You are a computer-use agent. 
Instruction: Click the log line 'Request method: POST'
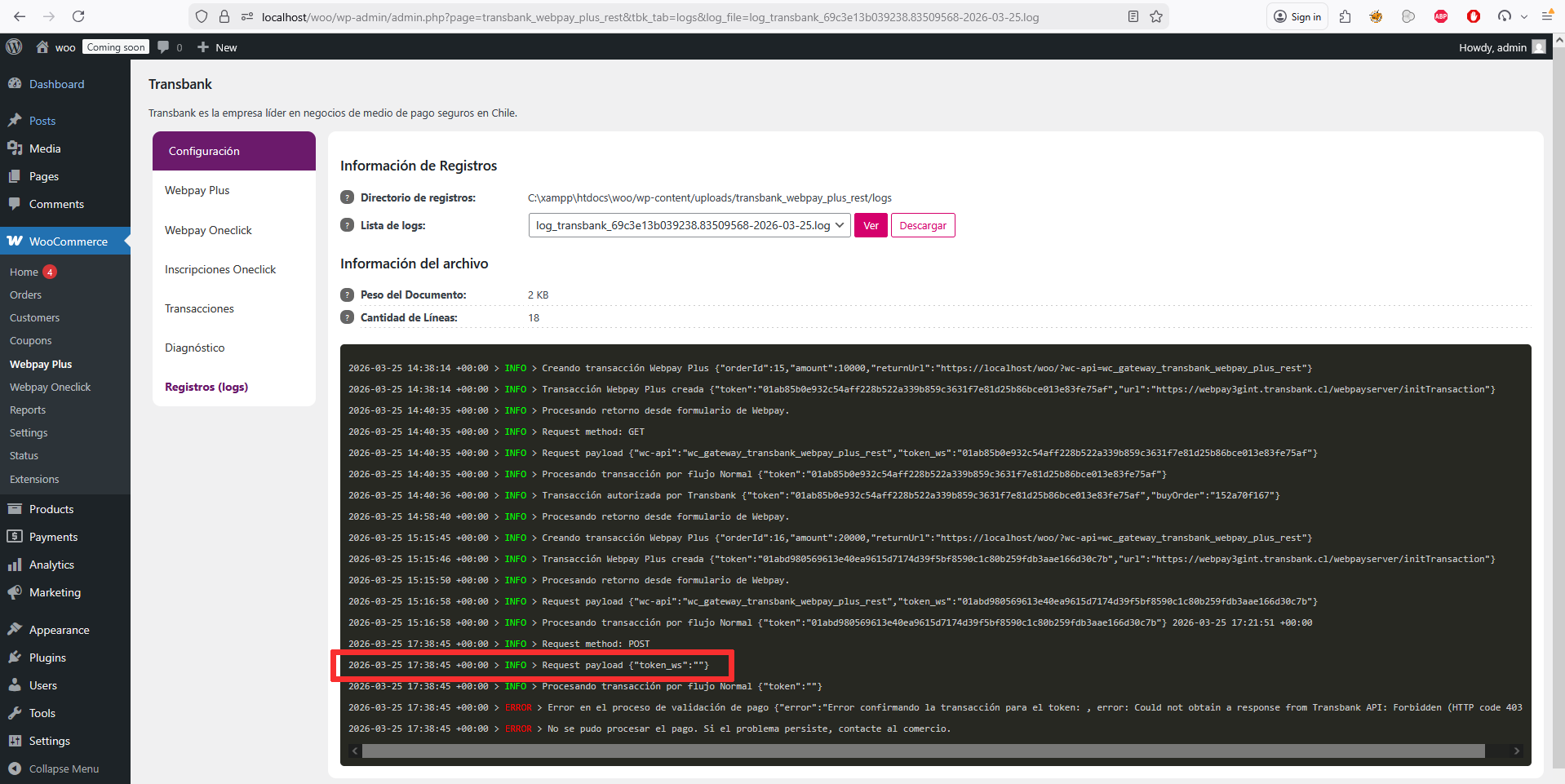point(499,644)
